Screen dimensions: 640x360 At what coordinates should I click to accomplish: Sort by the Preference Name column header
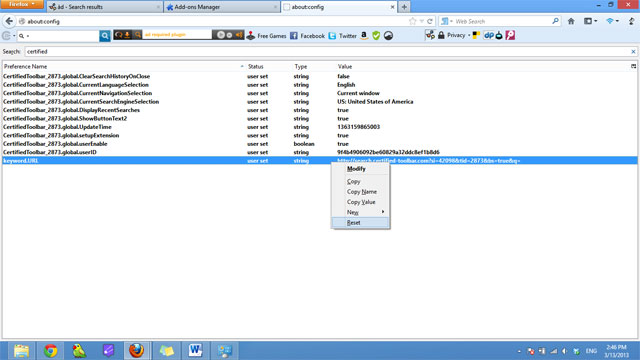click(123, 66)
